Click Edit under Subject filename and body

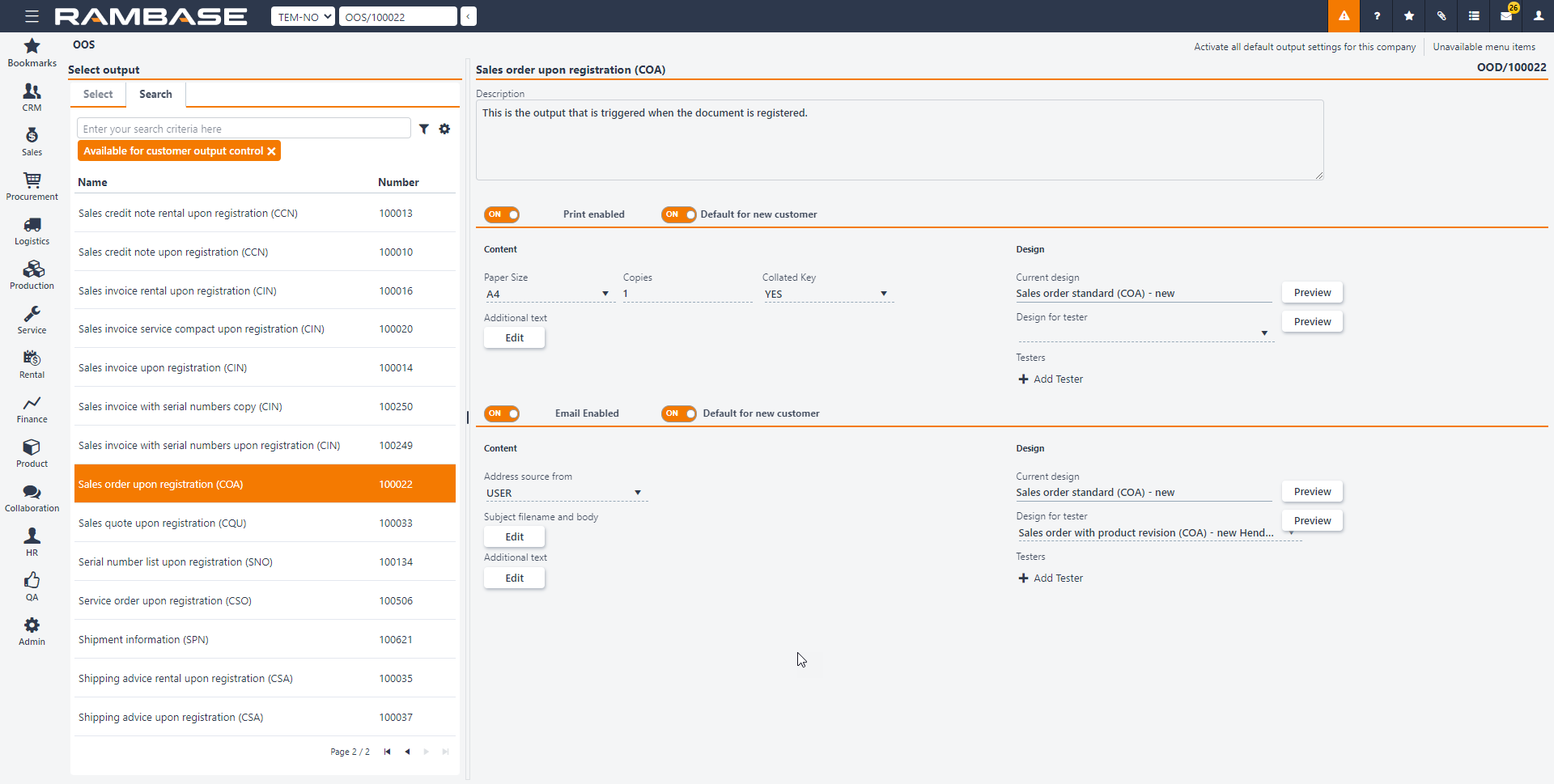pyautogui.click(x=514, y=537)
